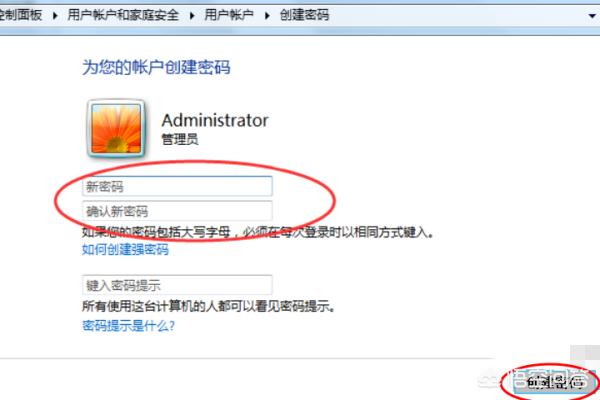Open the address bar history dropdown
Image resolution: width=600 pixels, height=400 pixels.
tap(592, 16)
